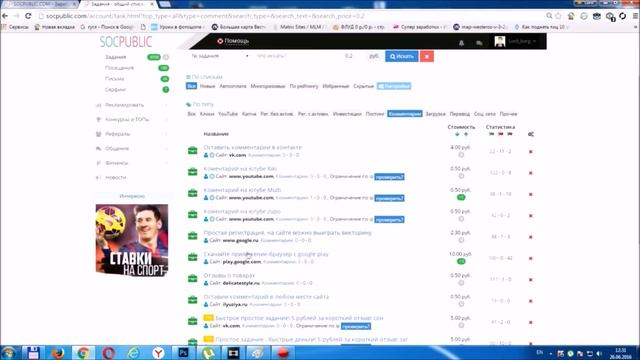Go back in the browser
Viewport: 640px width, 360px height.
5,16
